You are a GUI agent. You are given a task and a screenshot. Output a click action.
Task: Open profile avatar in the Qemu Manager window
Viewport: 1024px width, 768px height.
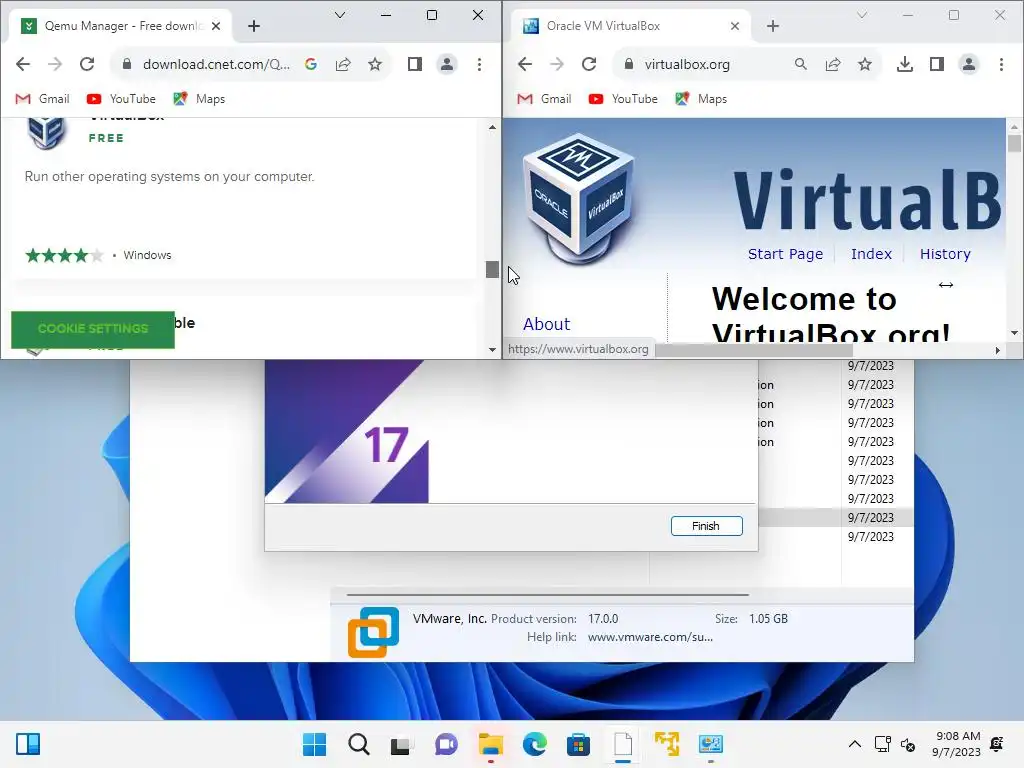click(447, 64)
